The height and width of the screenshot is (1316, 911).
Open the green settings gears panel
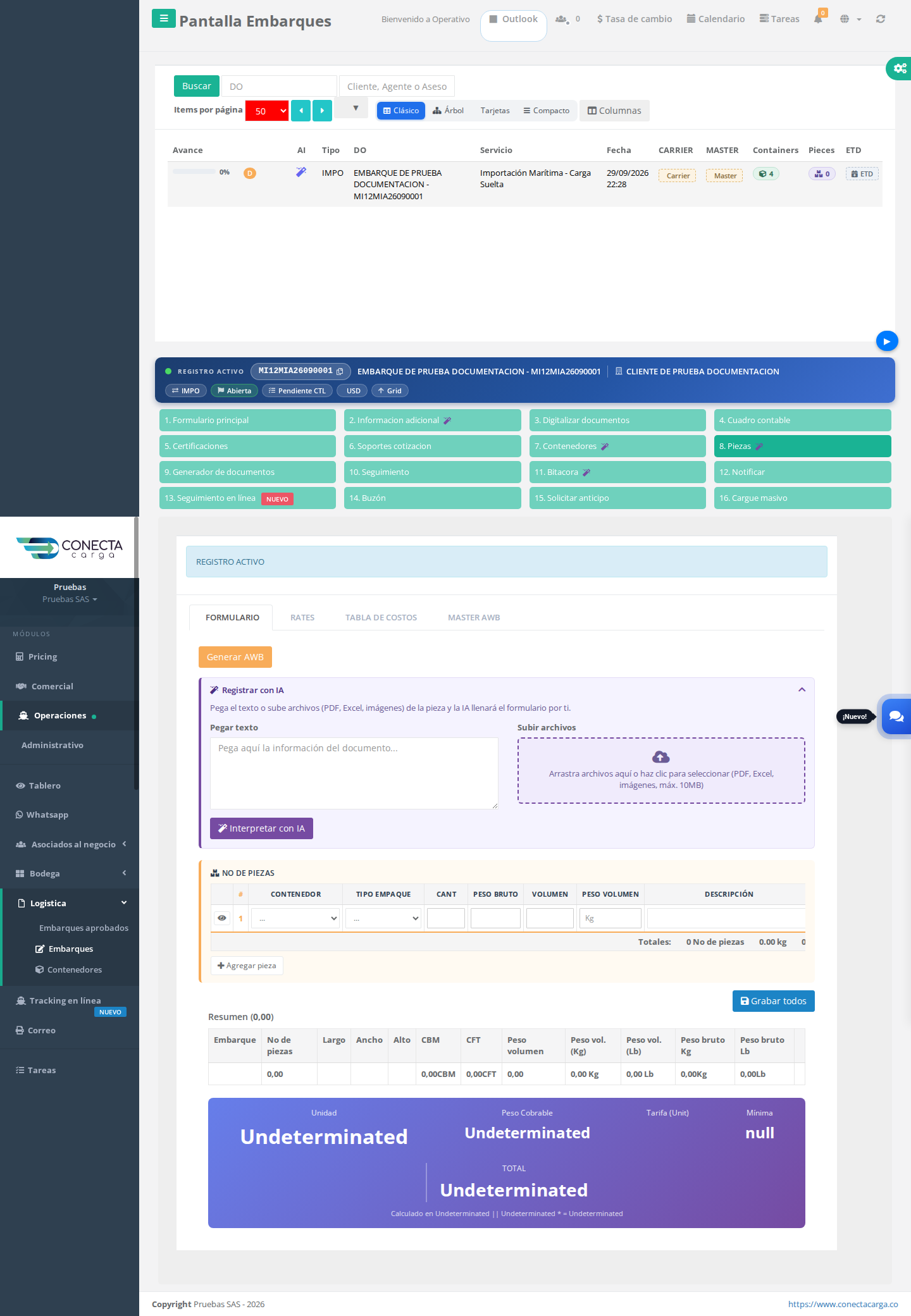coord(899,68)
